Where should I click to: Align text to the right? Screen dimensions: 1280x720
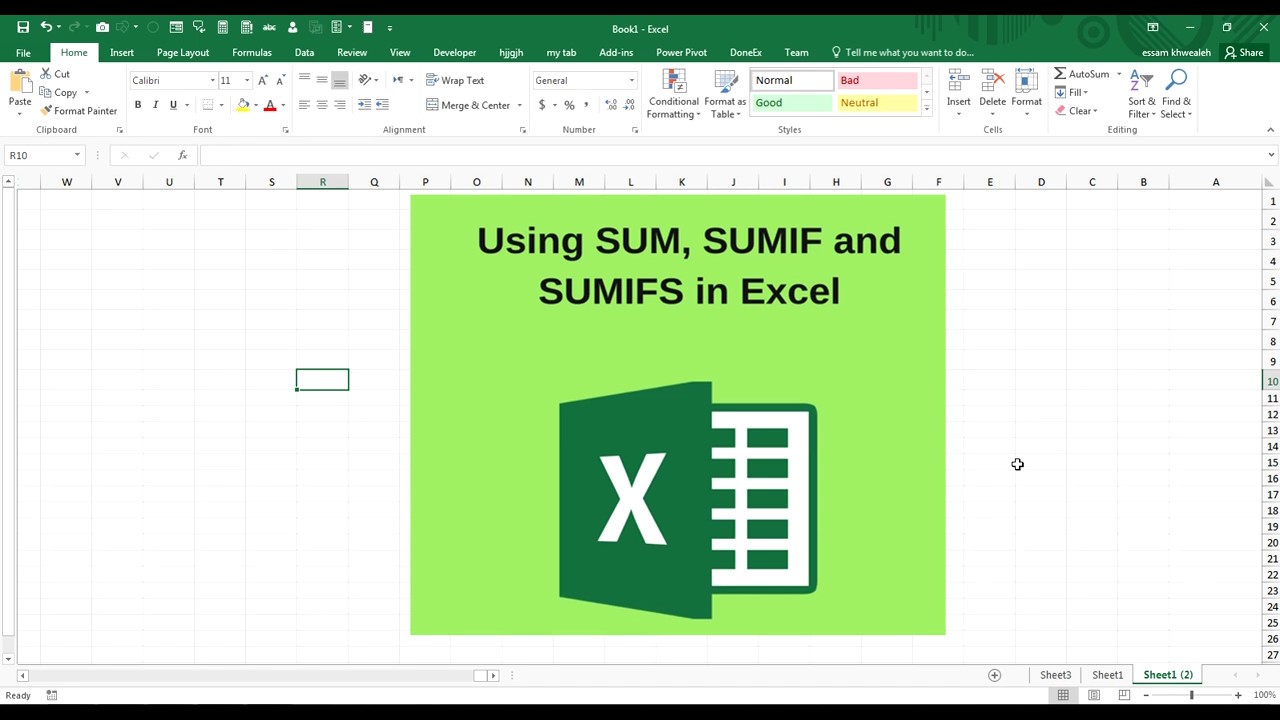click(340, 105)
